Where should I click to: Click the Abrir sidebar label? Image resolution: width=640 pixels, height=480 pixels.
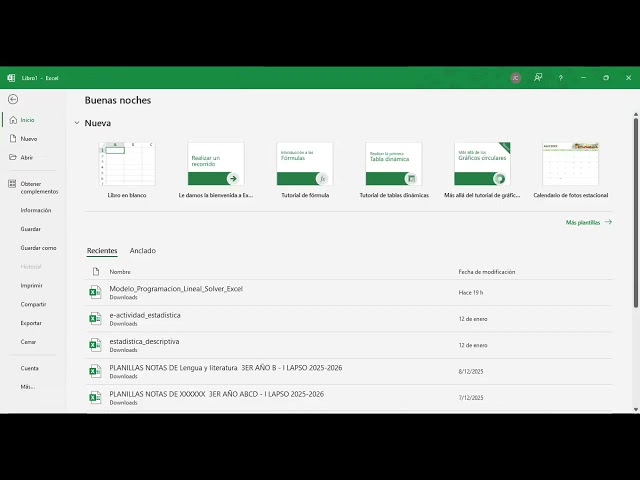tap(27, 158)
